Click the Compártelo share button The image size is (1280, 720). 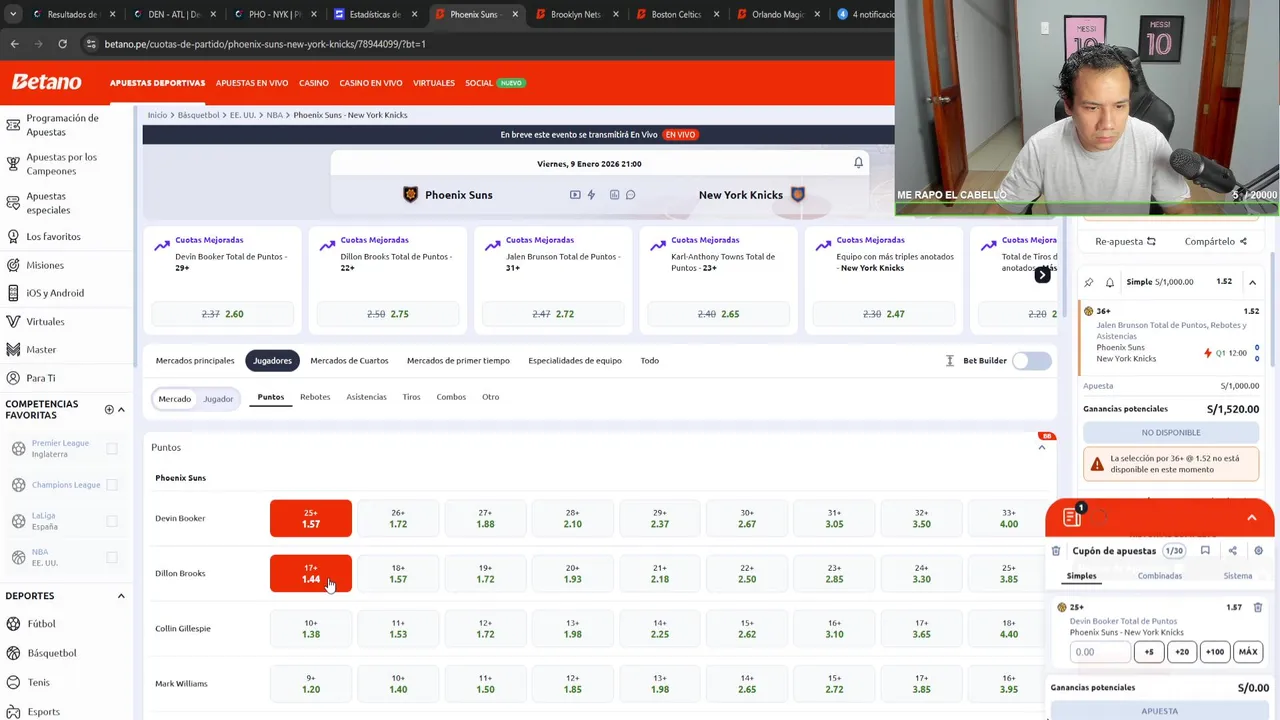(x=1216, y=241)
